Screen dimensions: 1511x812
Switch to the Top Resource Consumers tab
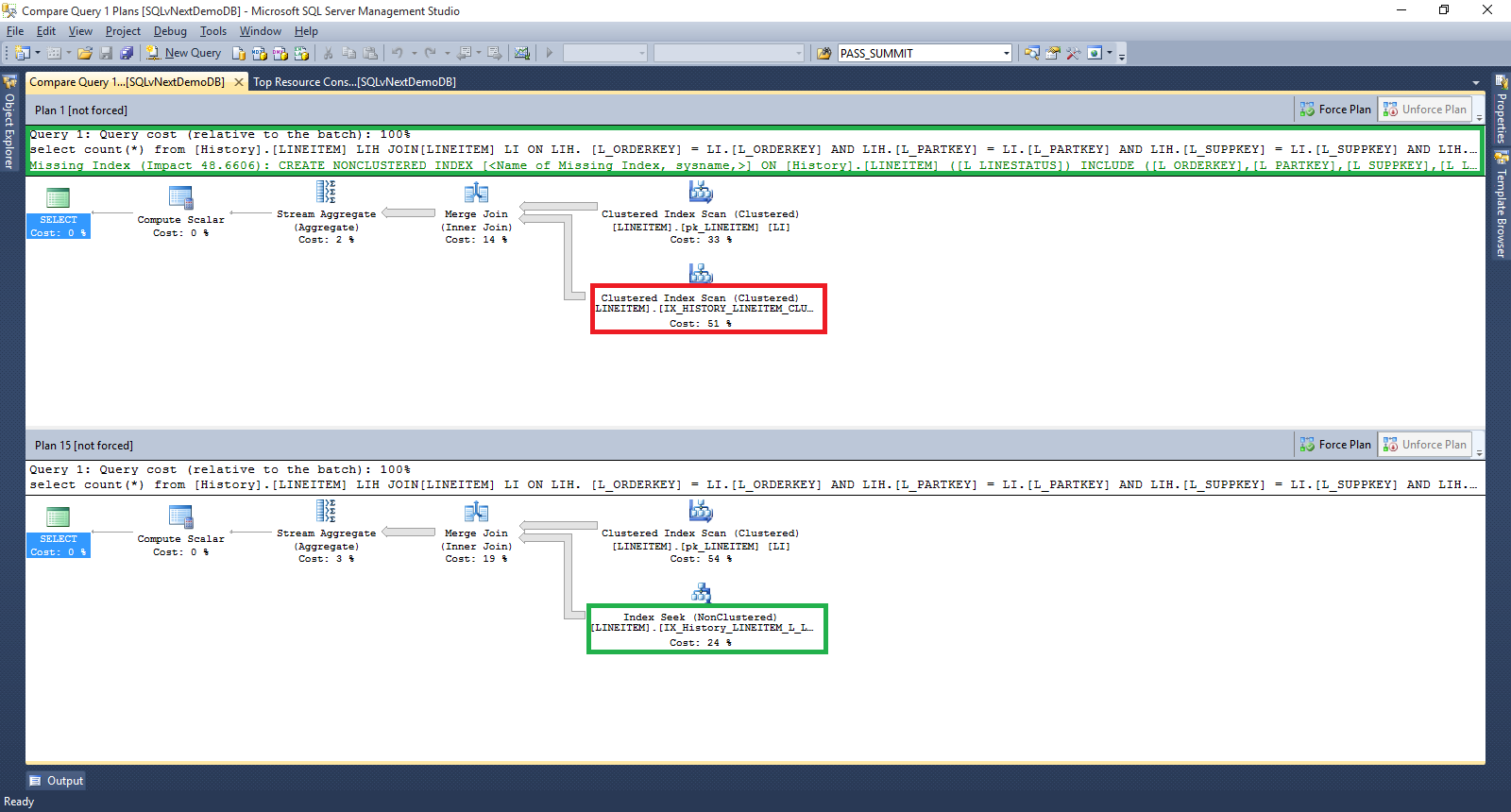[354, 82]
